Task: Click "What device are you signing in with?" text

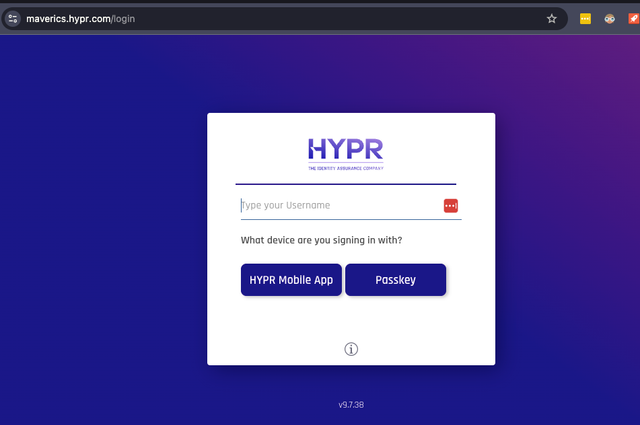Action: point(321,240)
